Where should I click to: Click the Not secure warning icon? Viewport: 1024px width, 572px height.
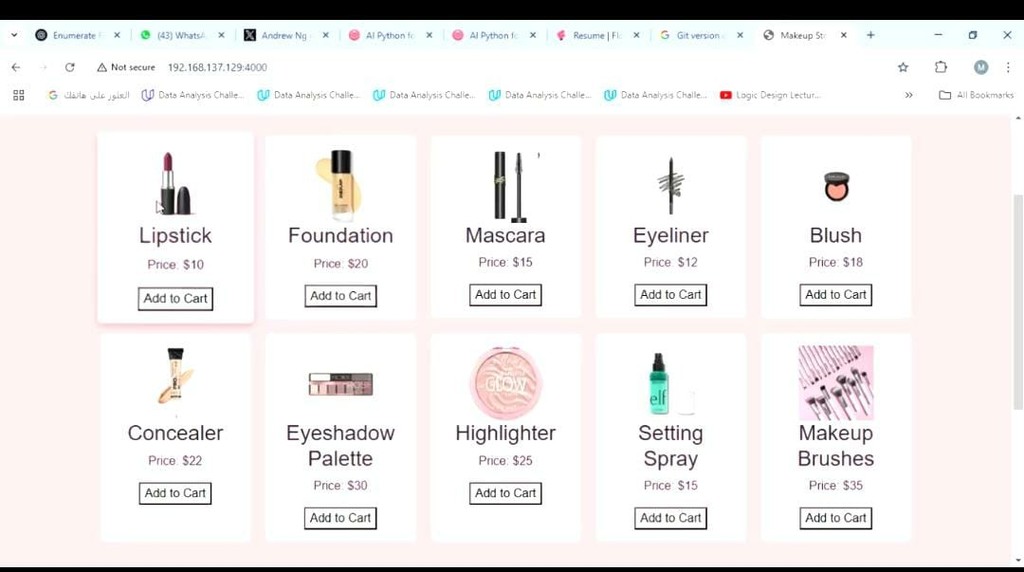click(x=102, y=67)
